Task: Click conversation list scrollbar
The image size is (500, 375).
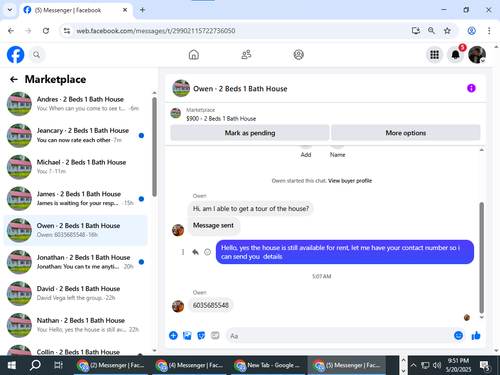Action: [154, 147]
